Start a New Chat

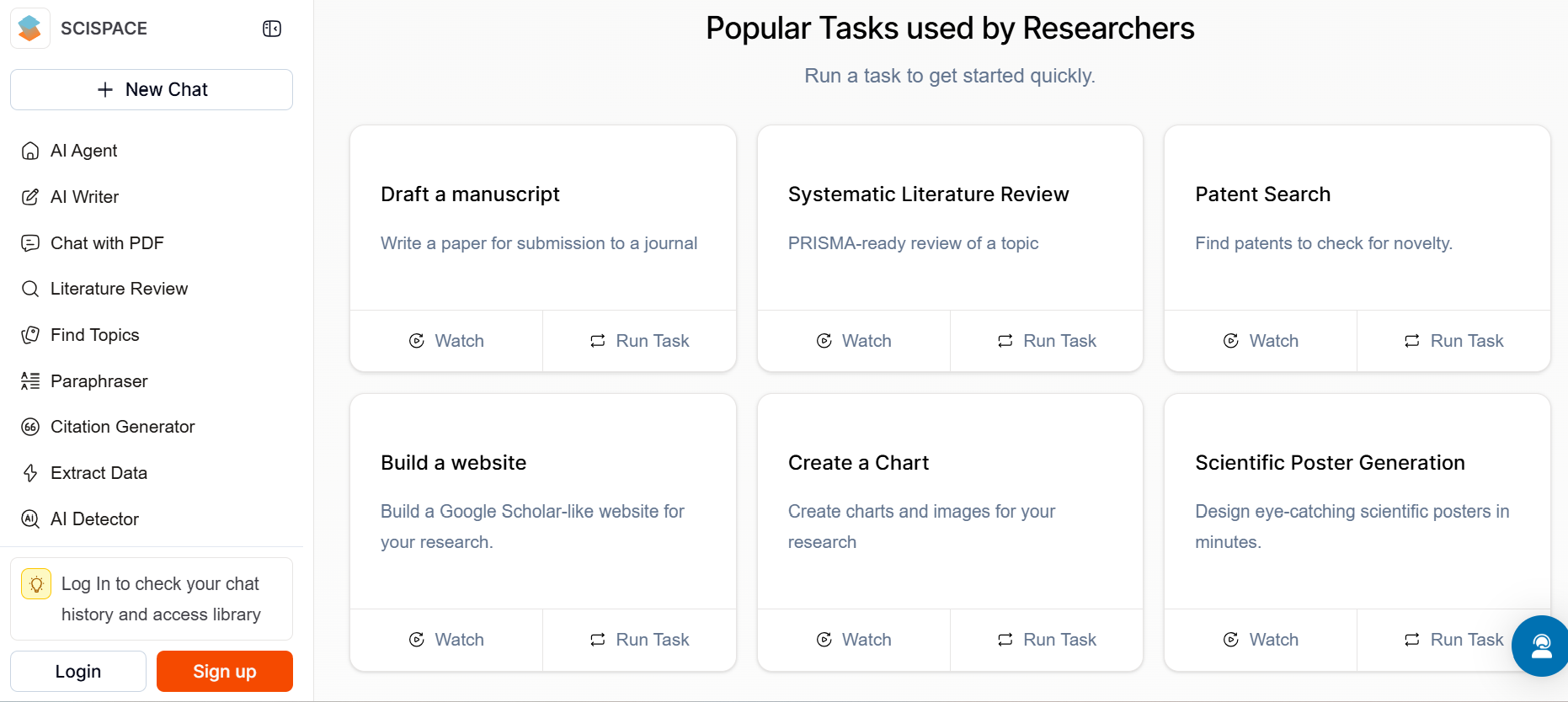click(x=152, y=89)
